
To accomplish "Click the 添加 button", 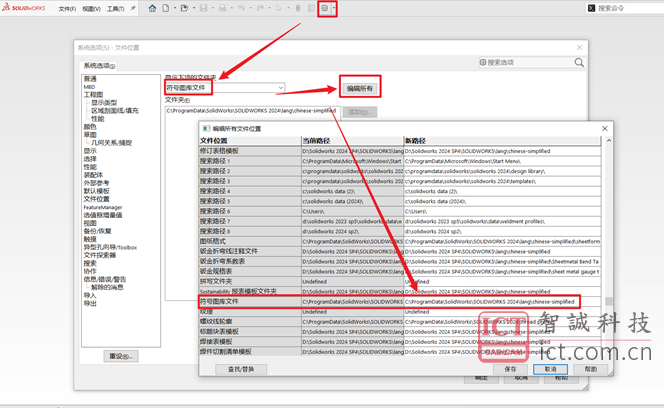I will point(360,112).
